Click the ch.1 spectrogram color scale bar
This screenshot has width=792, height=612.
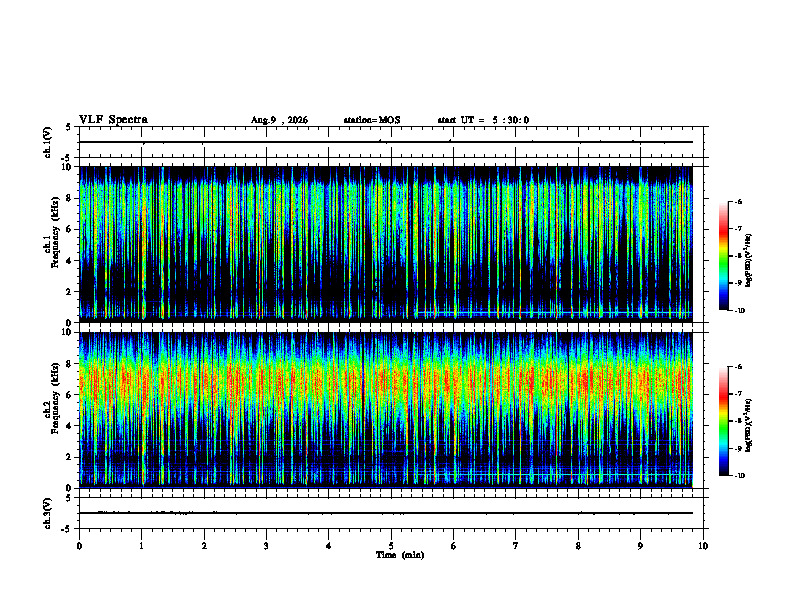click(x=723, y=256)
